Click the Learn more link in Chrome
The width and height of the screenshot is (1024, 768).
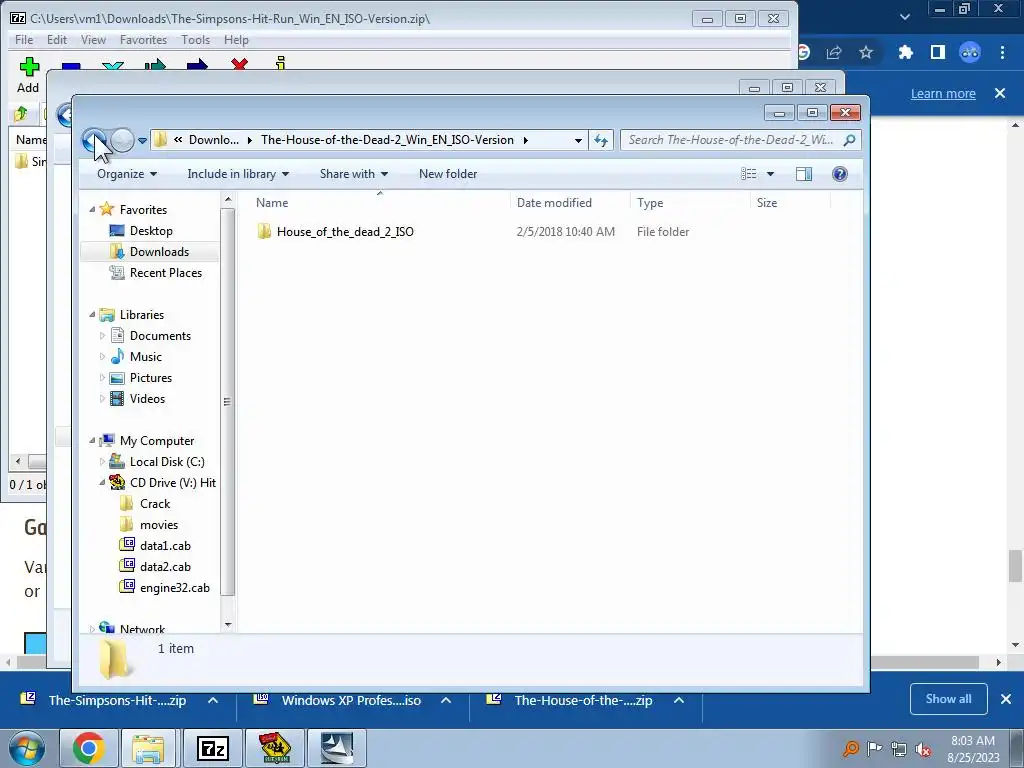[943, 93]
